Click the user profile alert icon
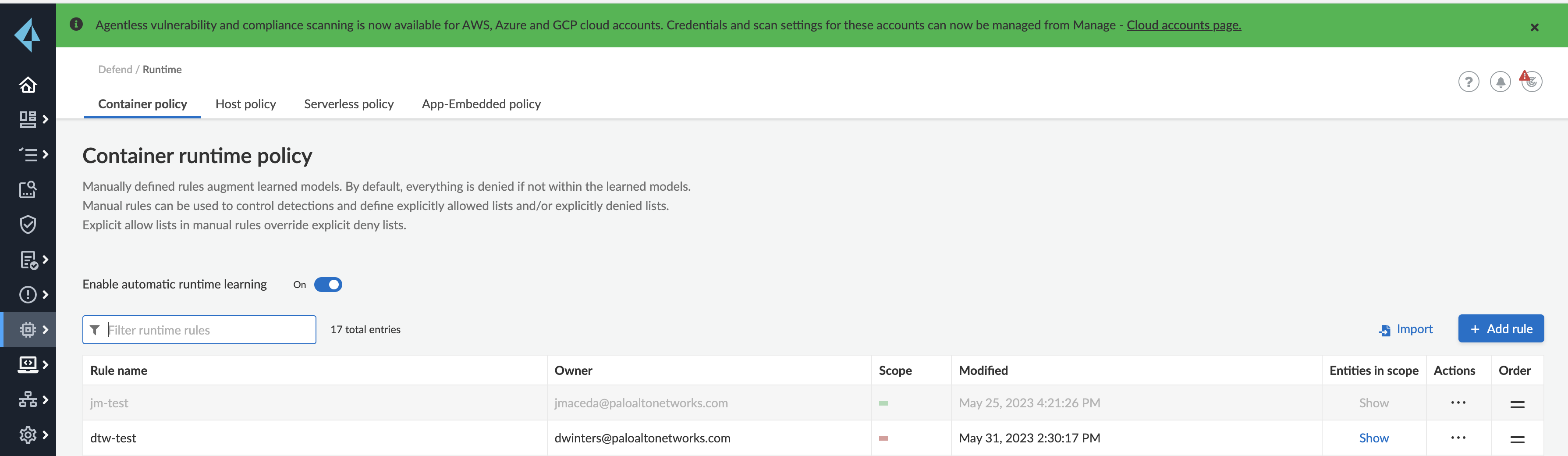 click(1531, 81)
